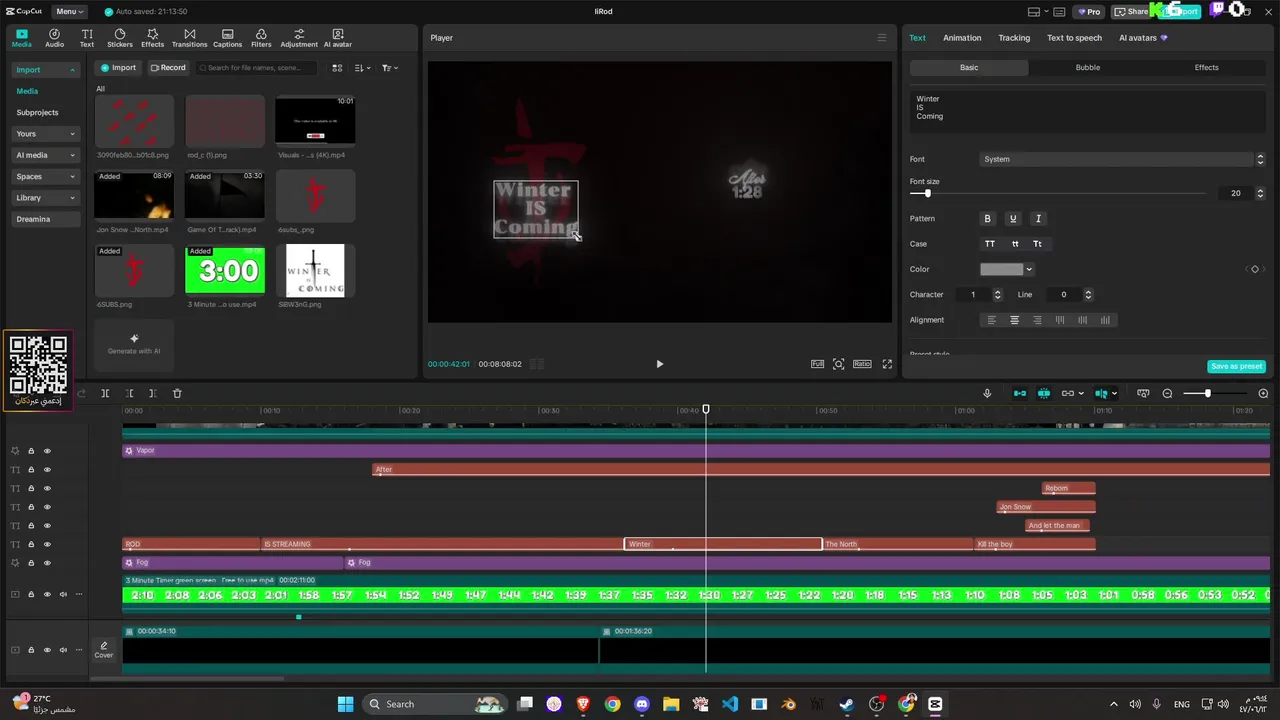Toggle auto snapping in timeline toolbar
1280x720 pixels.
click(1044, 393)
